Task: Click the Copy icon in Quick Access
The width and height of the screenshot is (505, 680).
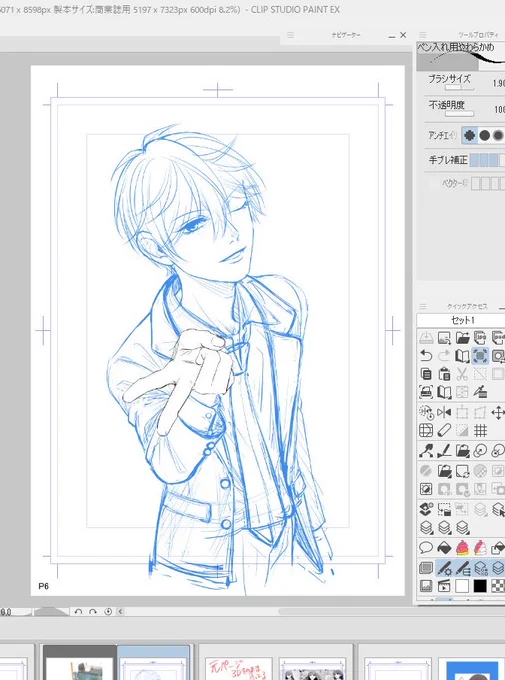Action: click(x=426, y=374)
